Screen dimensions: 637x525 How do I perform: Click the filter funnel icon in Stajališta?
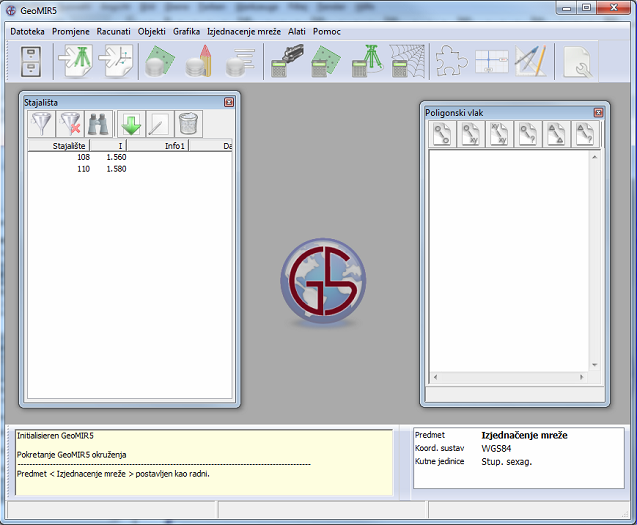[x=42, y=124]
